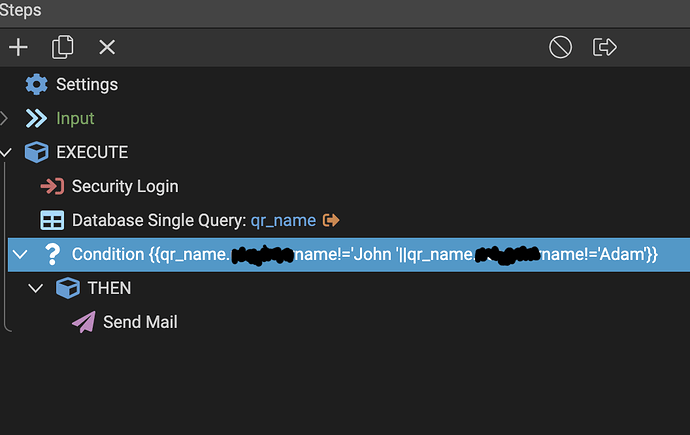Screen dimensions: 690x435
Task: Click the EXECUTE cube icon
Action: (x=37, y=152)
